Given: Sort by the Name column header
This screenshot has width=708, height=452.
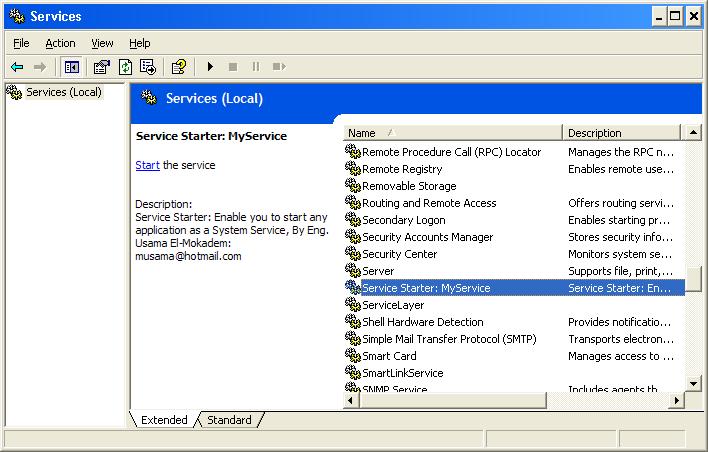Looking at the screenshot, I should pos(453,133).
